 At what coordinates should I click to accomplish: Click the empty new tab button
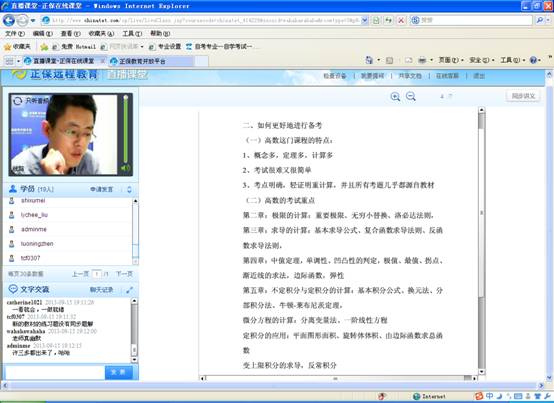(201, 61)
